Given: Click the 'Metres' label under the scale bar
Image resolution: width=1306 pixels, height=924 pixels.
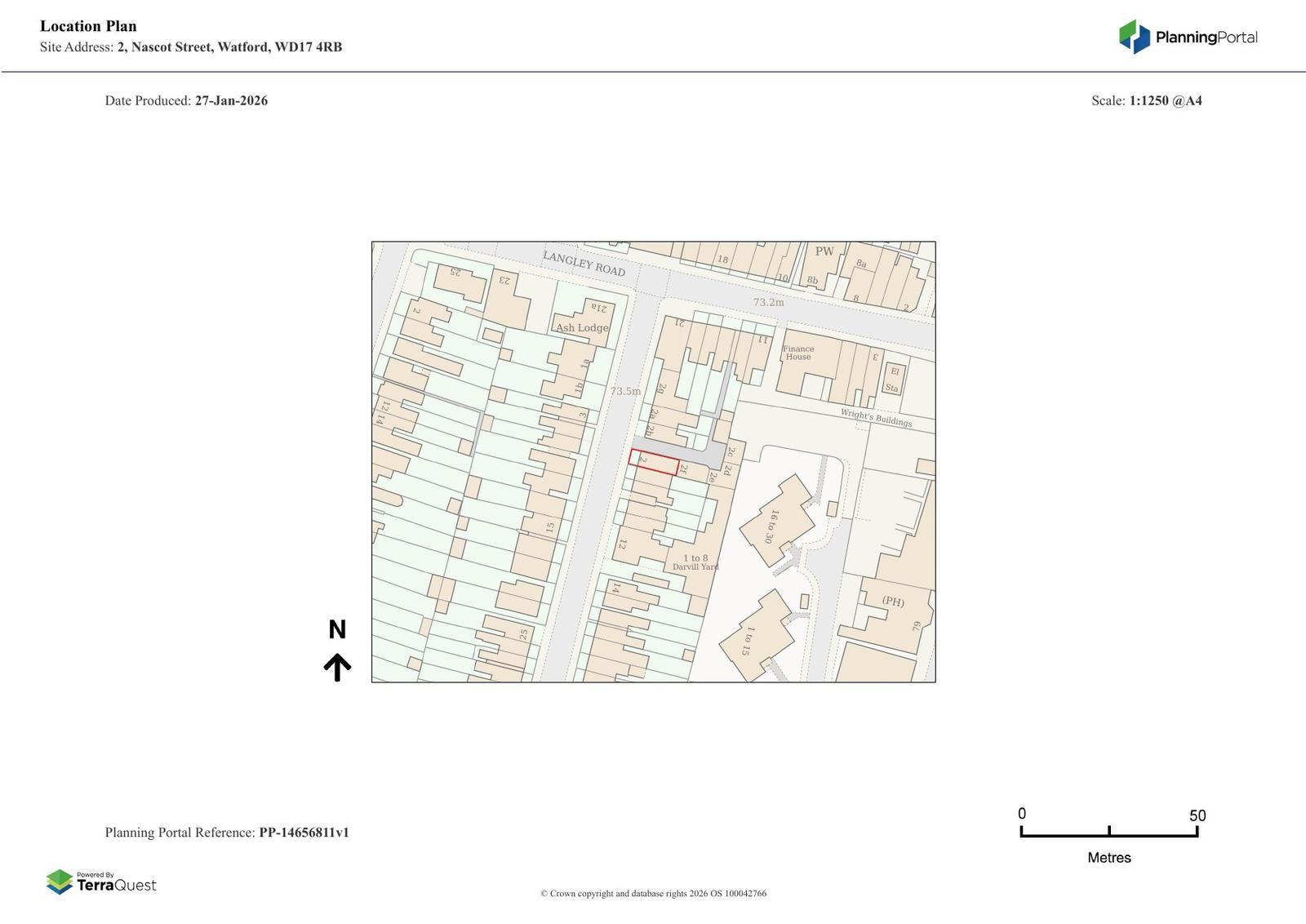Looking at the screenshot, I should coord(1109,858).
